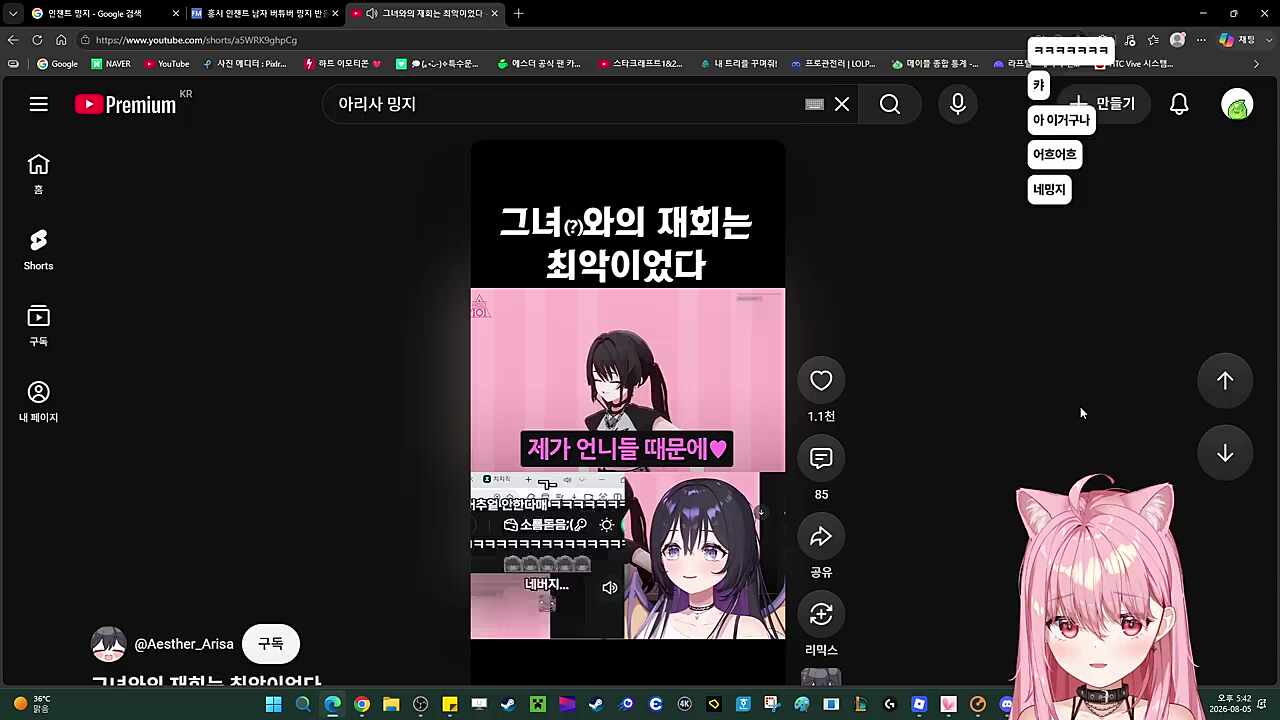Open File Explorer from the taskbar
Image resolution: width=1280 pixels, height=720 pixels.
coord(391,704)
